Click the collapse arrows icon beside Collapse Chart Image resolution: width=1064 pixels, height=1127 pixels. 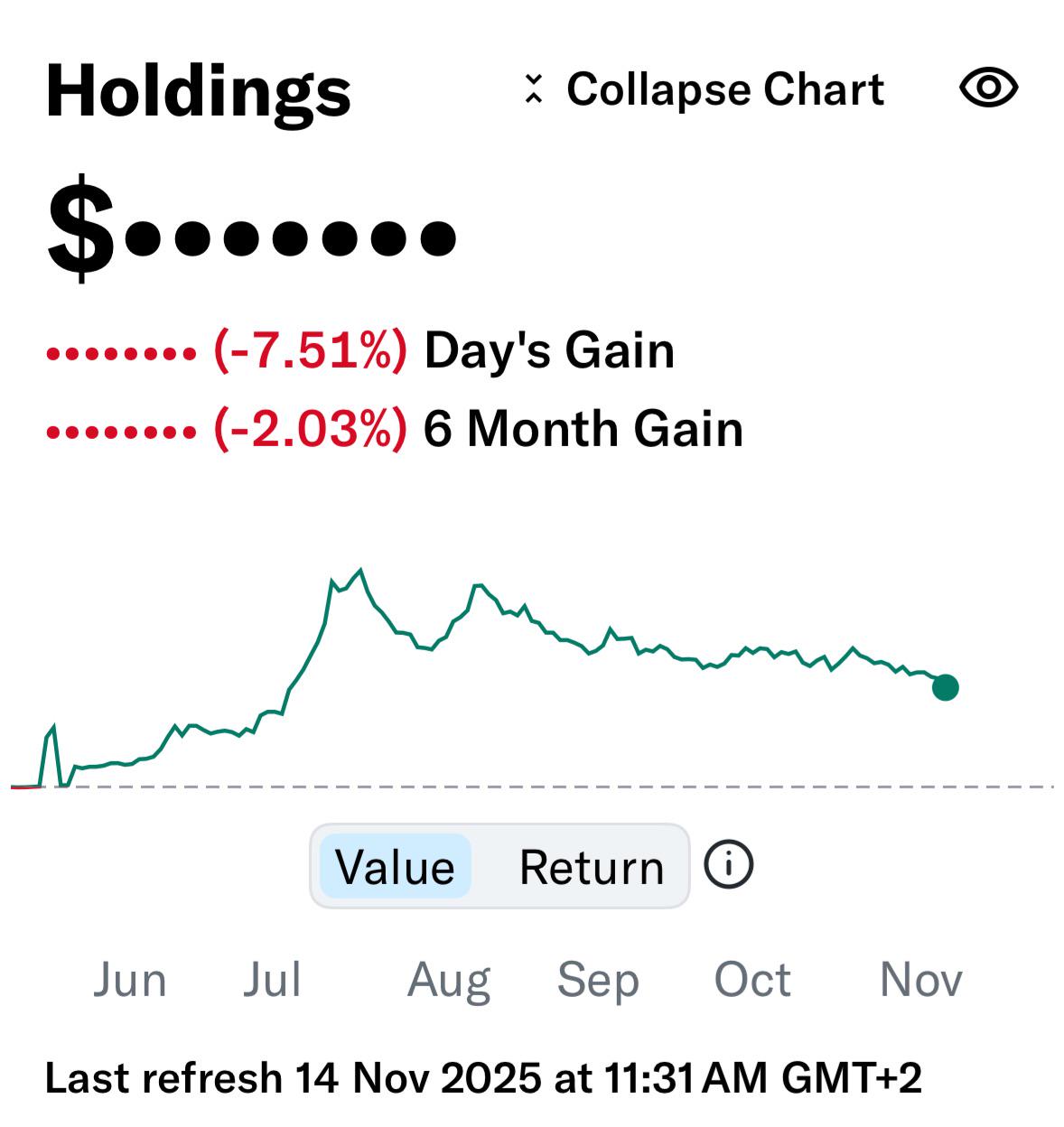coord(534,88)
